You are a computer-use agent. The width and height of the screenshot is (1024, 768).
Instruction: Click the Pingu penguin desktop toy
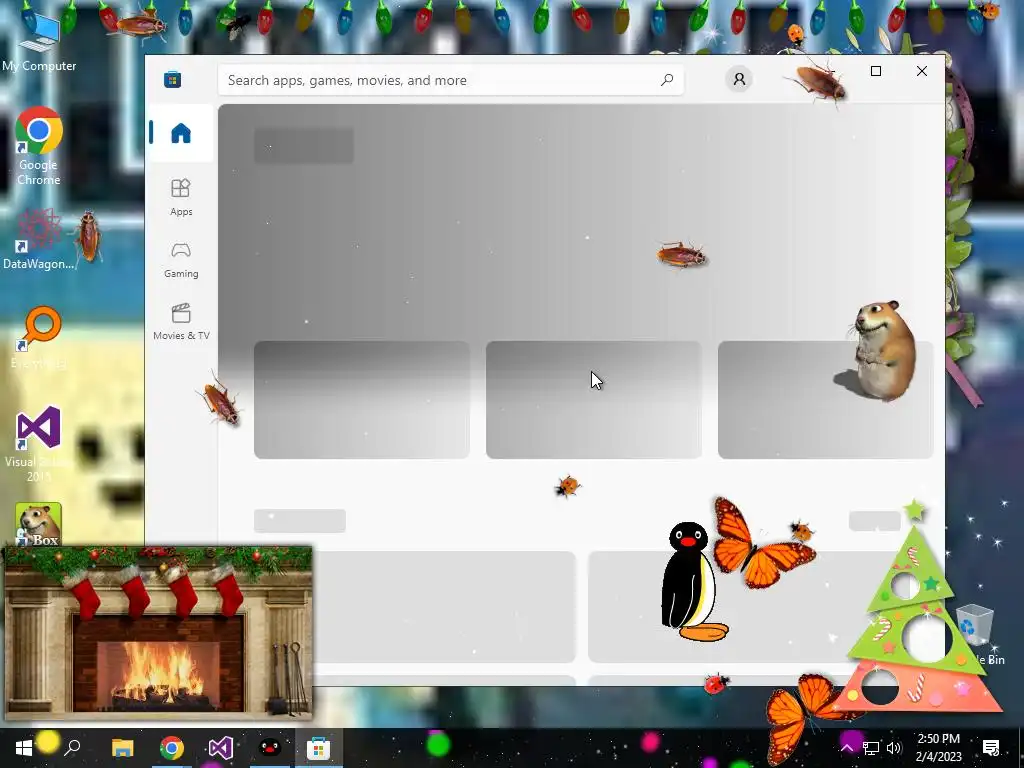(x=692, y=581)
